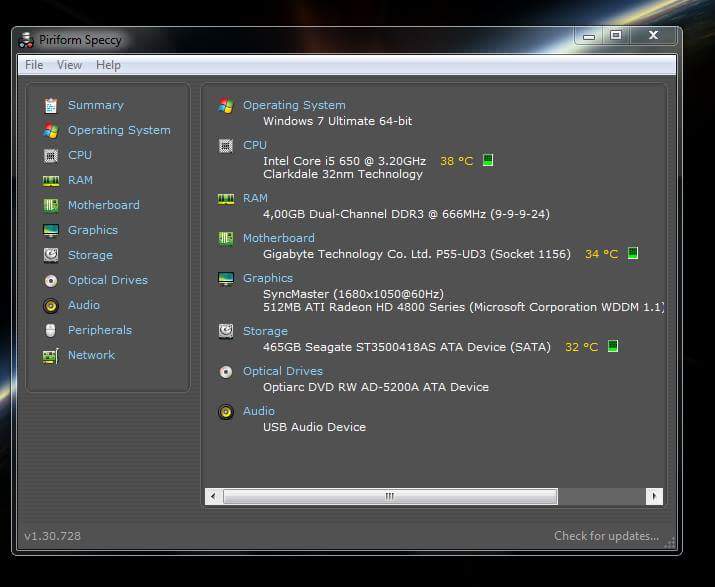Click the horizontal scrollbar right arrow

654,496
